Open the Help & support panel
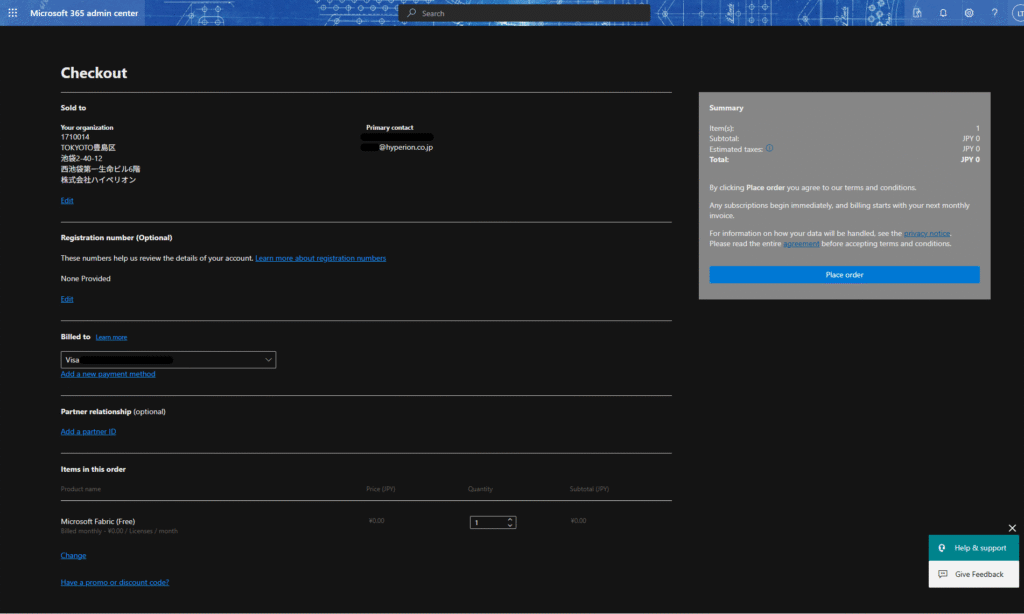This screenshot has width=1024, height=614. 973,548
